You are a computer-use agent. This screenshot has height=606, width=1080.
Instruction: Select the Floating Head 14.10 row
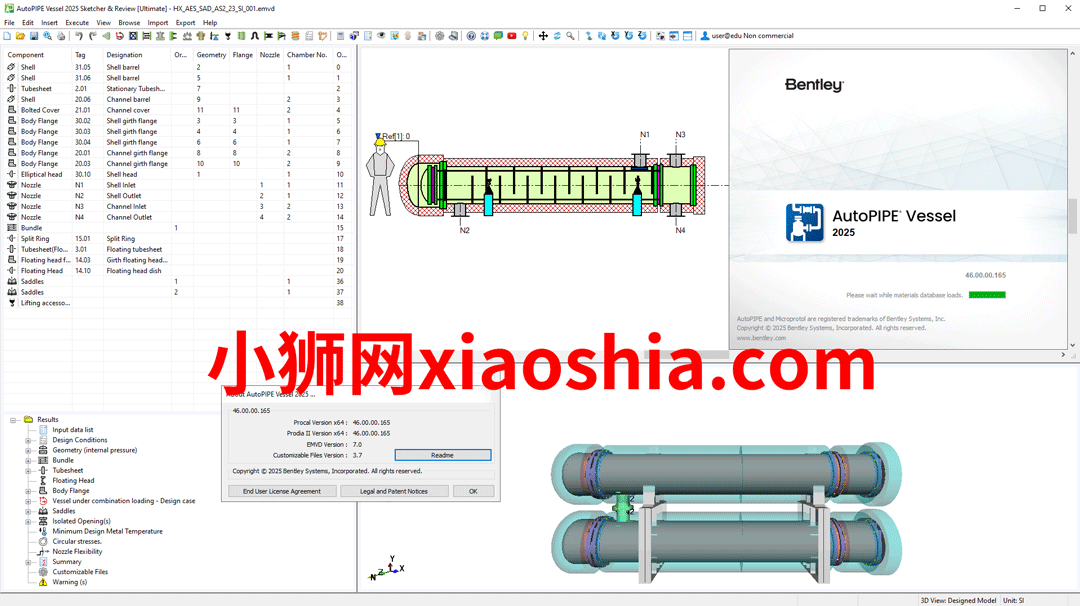pyautogui.click(x=176, y=271)
